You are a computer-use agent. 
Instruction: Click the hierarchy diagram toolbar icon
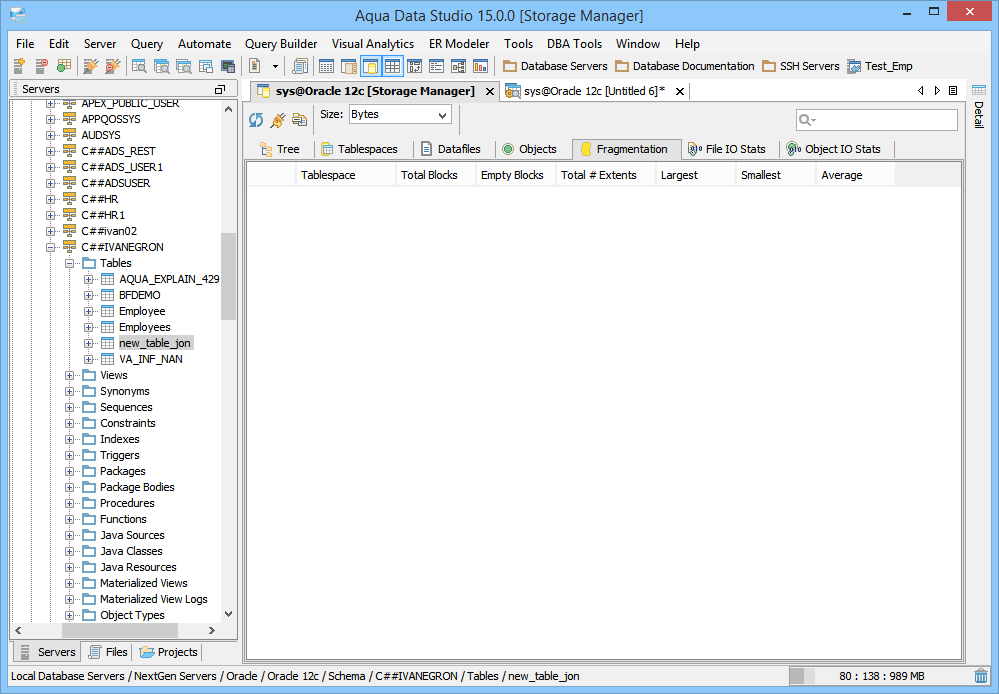coord(458,66)
